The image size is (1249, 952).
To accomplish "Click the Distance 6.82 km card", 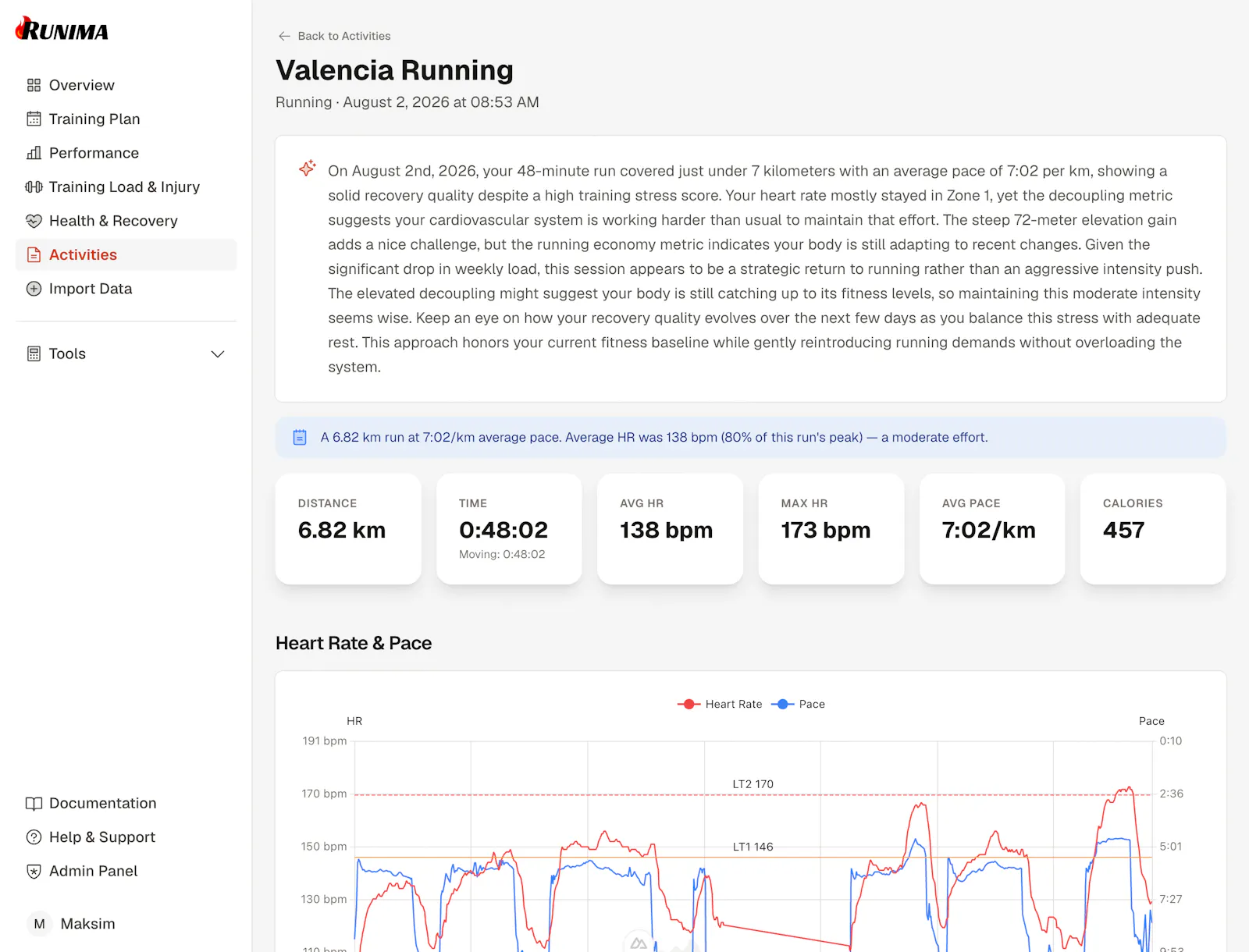I will (348, 529).
